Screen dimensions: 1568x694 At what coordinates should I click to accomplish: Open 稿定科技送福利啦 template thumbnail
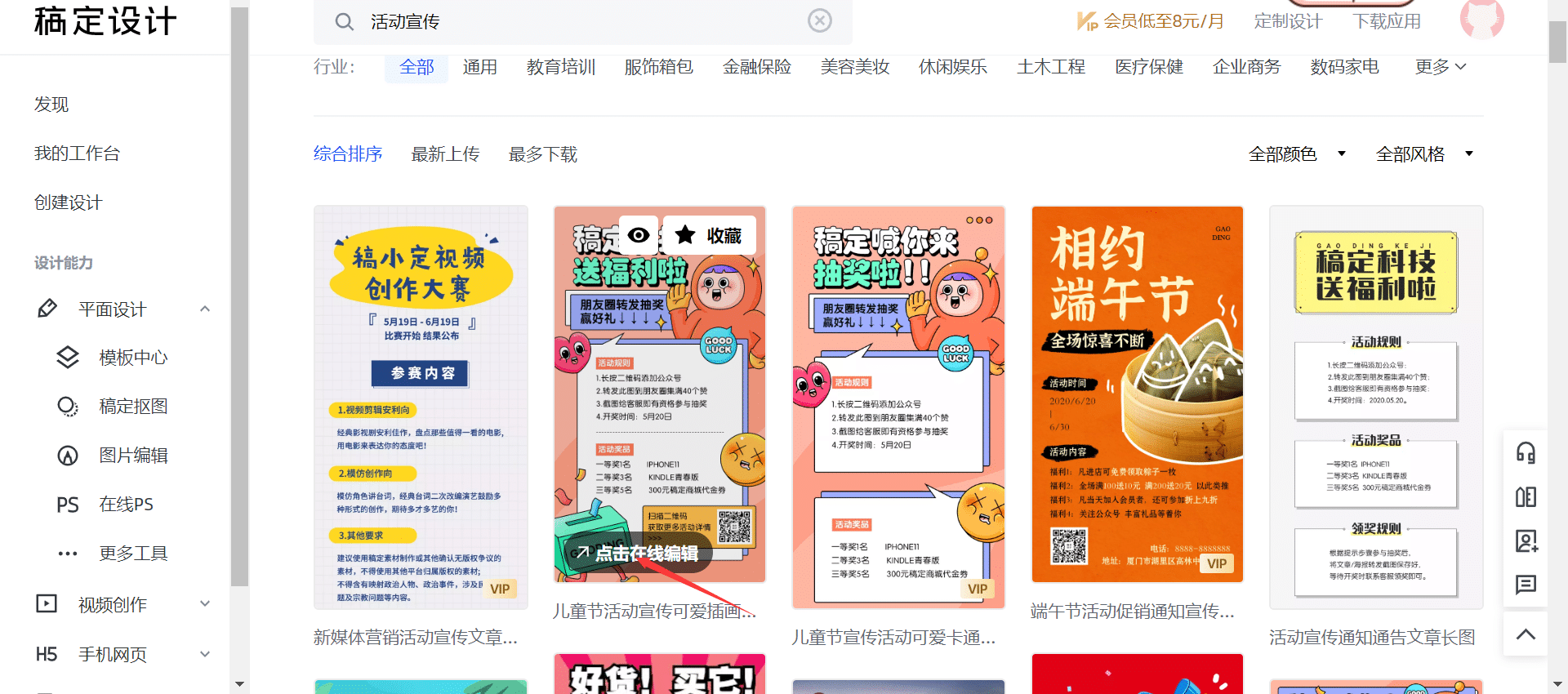1376,407
